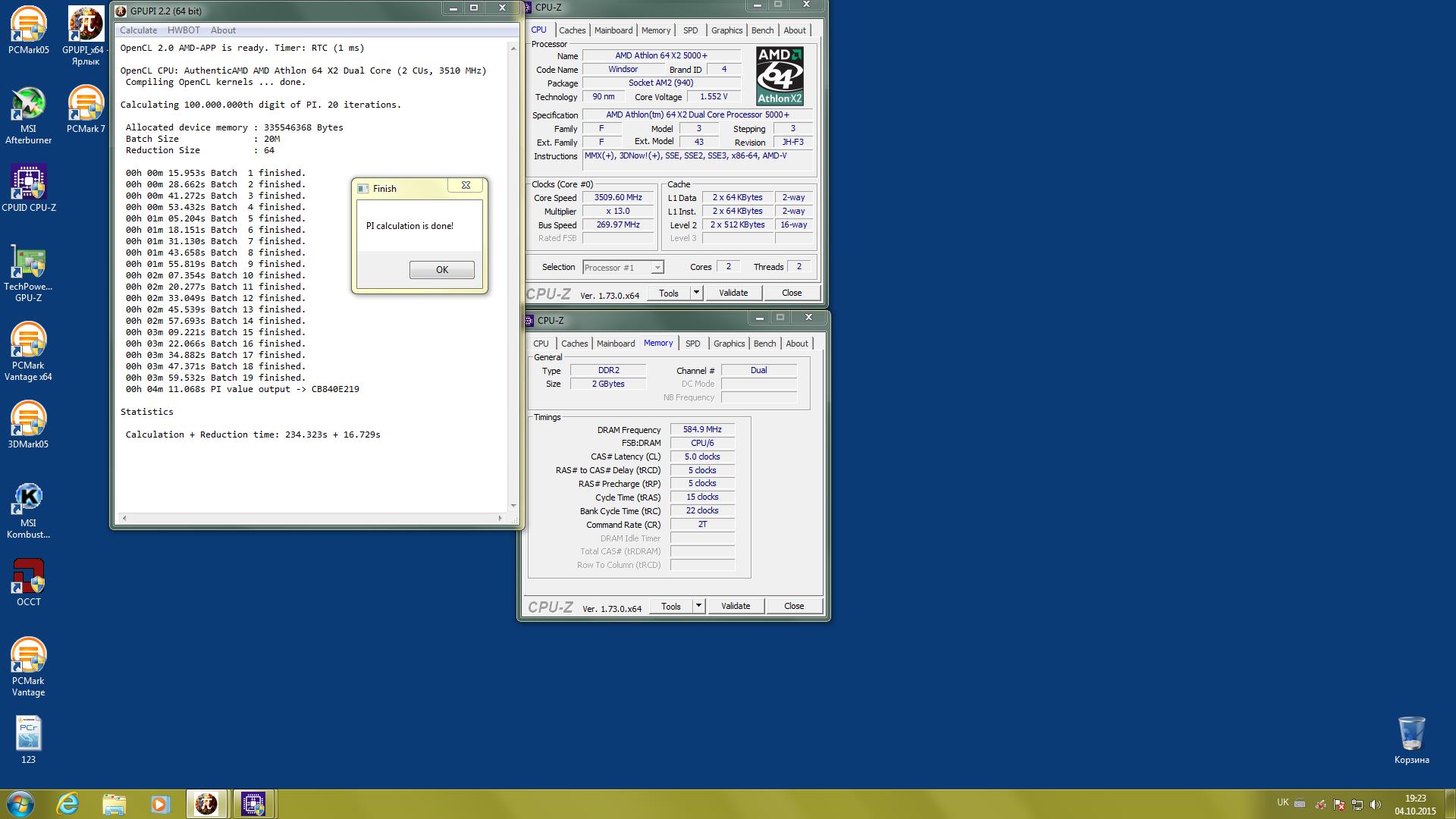Viewport: 1456px width, 819px height.
Task: Click GPUPI horizontal scrollbar right arrow
Action: coord(500,518)
